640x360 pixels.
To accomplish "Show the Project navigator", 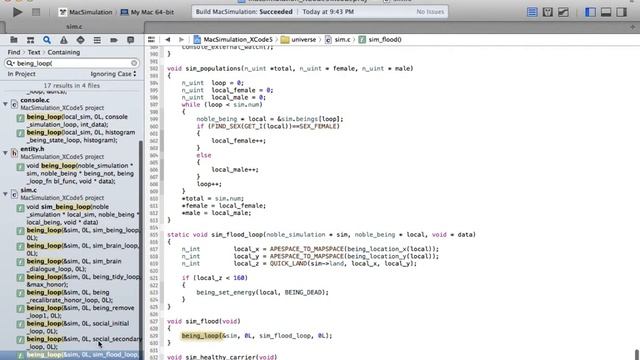I will tap(13, 40).
